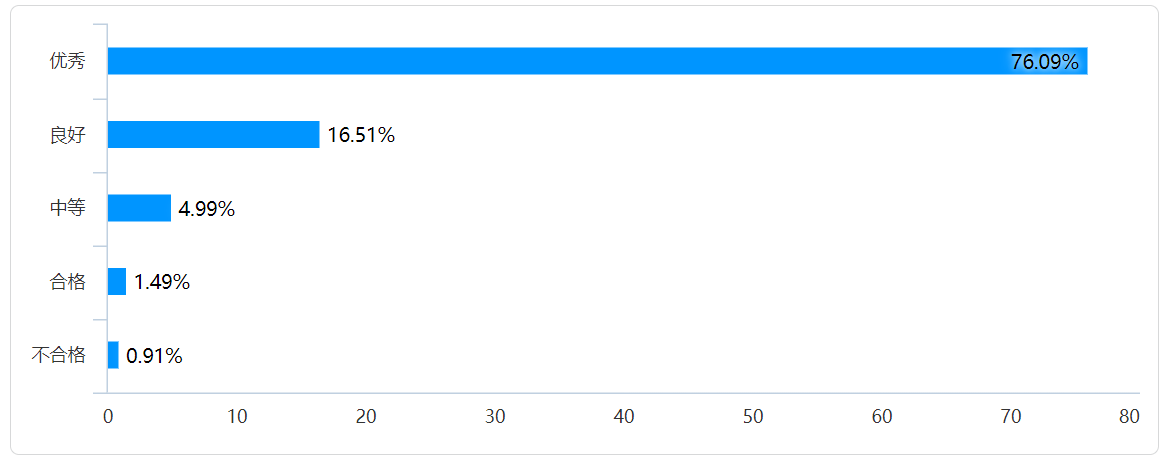Select the 合格 axis label

[x=68, y=282]
